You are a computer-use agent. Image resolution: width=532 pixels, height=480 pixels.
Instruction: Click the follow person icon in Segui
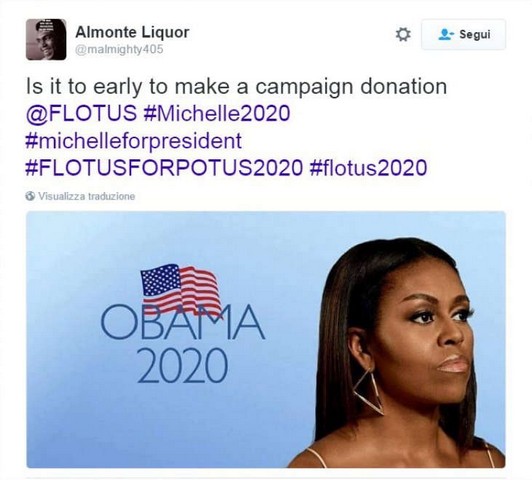coord(446,34)
